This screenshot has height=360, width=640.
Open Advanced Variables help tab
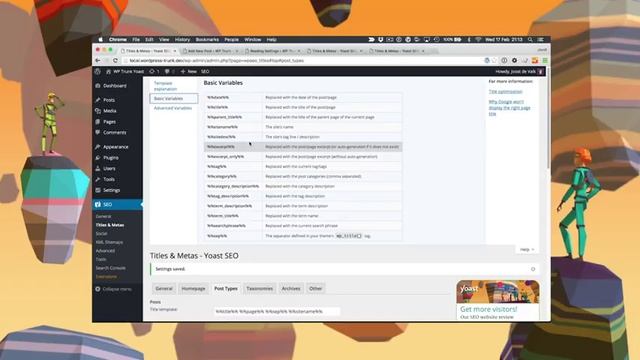click(173, 108)
